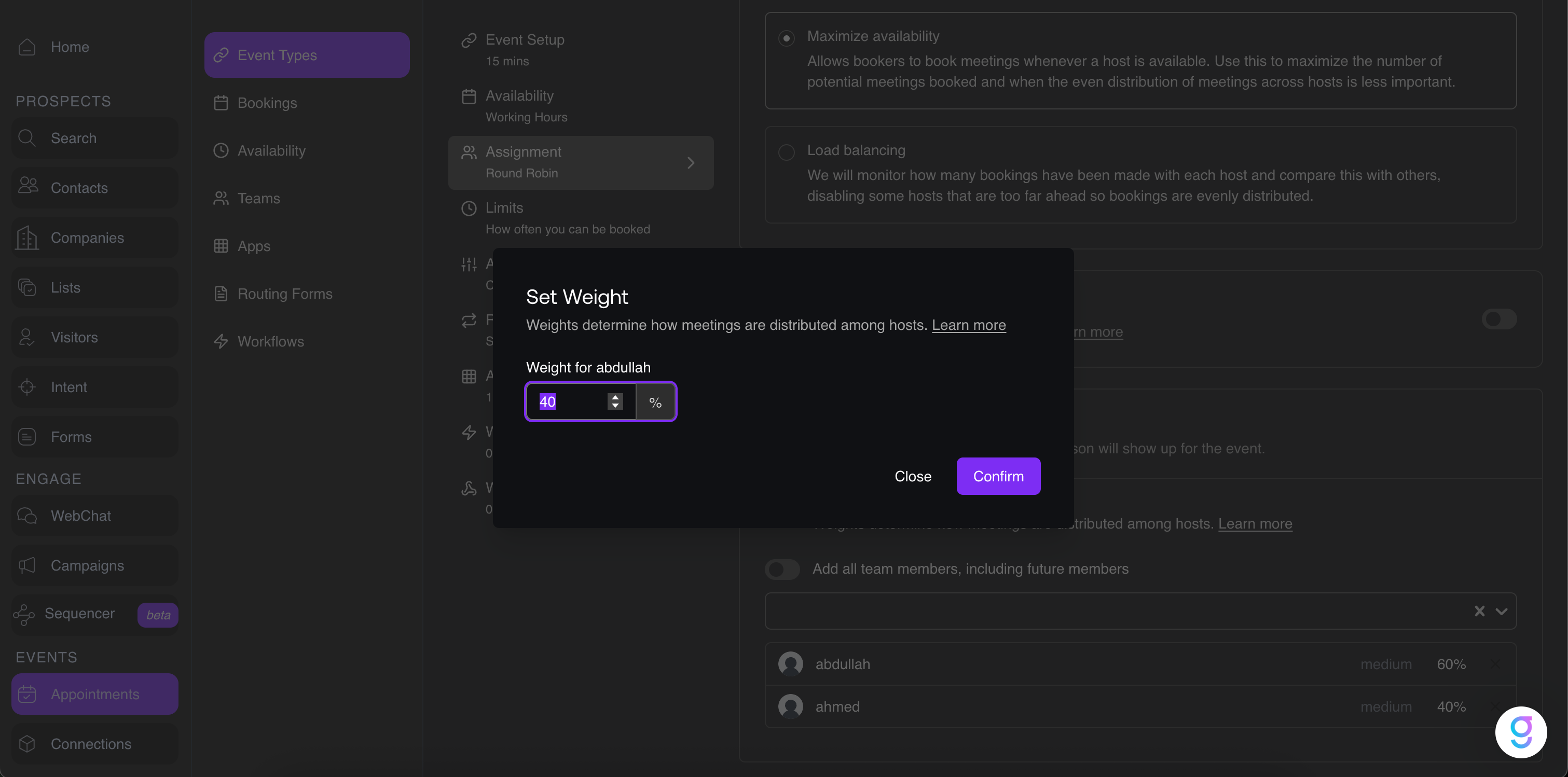Viewport: 1568px width, 777px height.
Task: Open Learn more link in Set Weight dialog
Action: (x=968, y=325)
